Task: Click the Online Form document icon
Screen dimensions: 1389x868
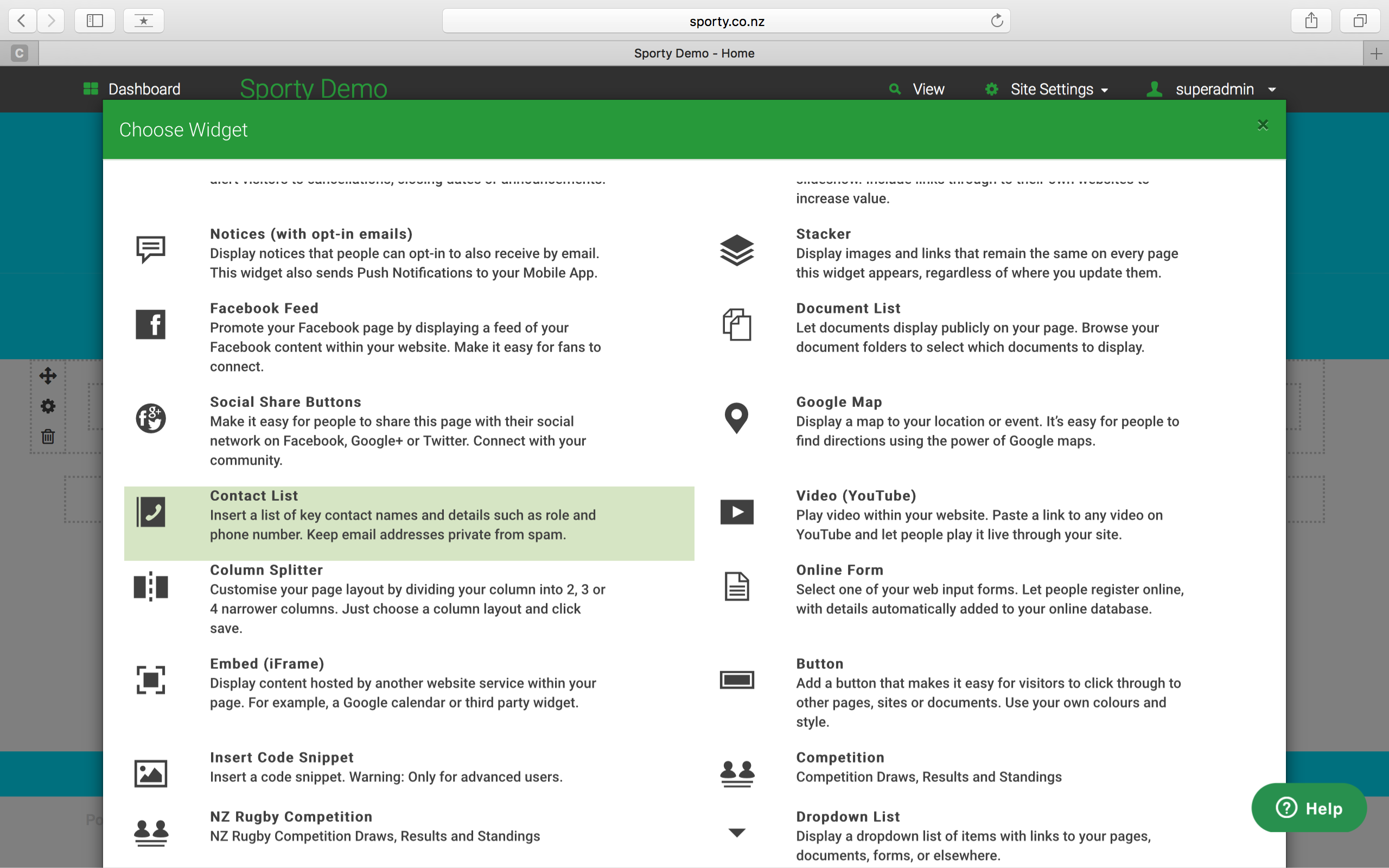Action: point(737,586)
